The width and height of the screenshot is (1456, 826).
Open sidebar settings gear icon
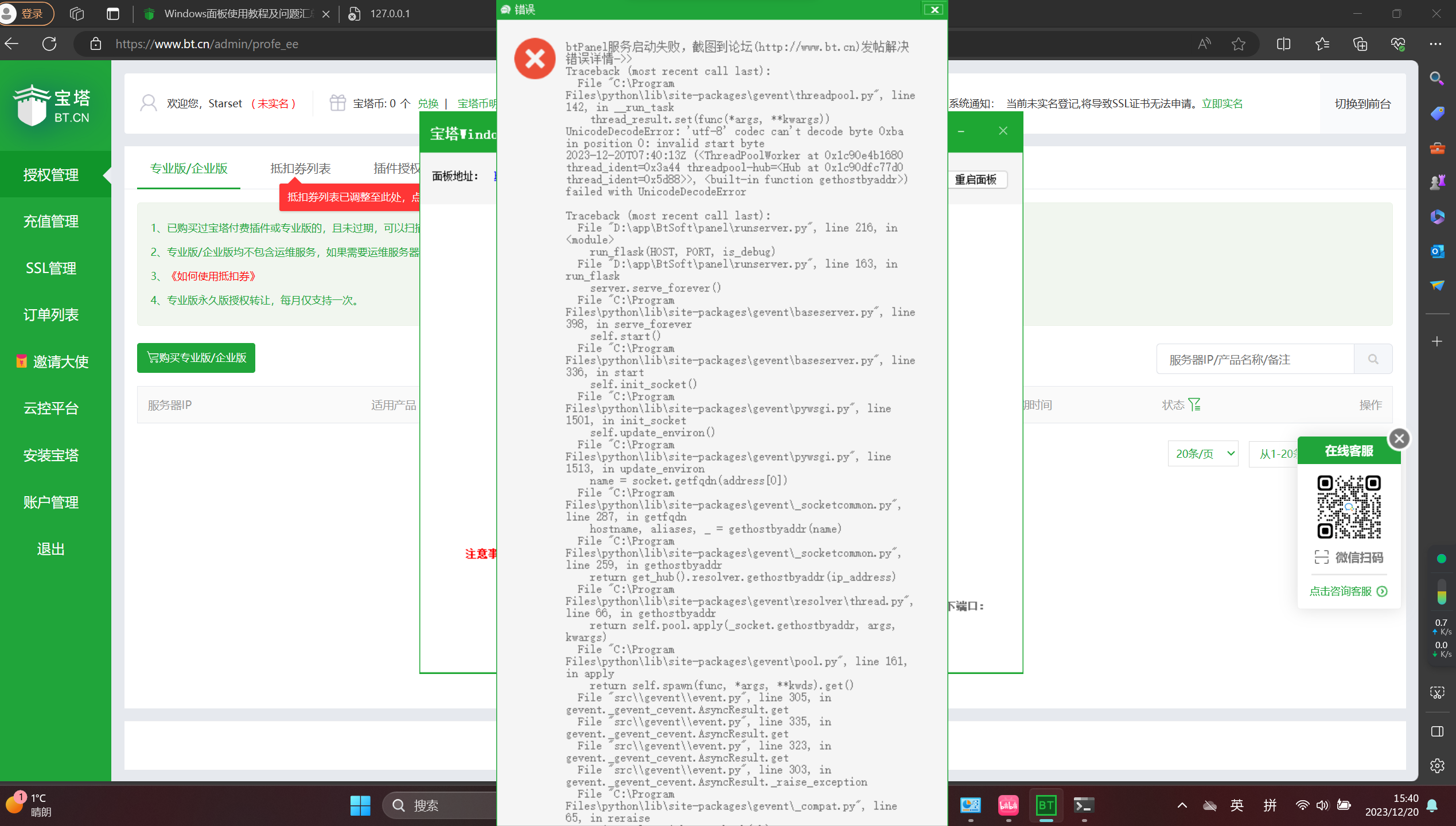[x=1437, y=766]
